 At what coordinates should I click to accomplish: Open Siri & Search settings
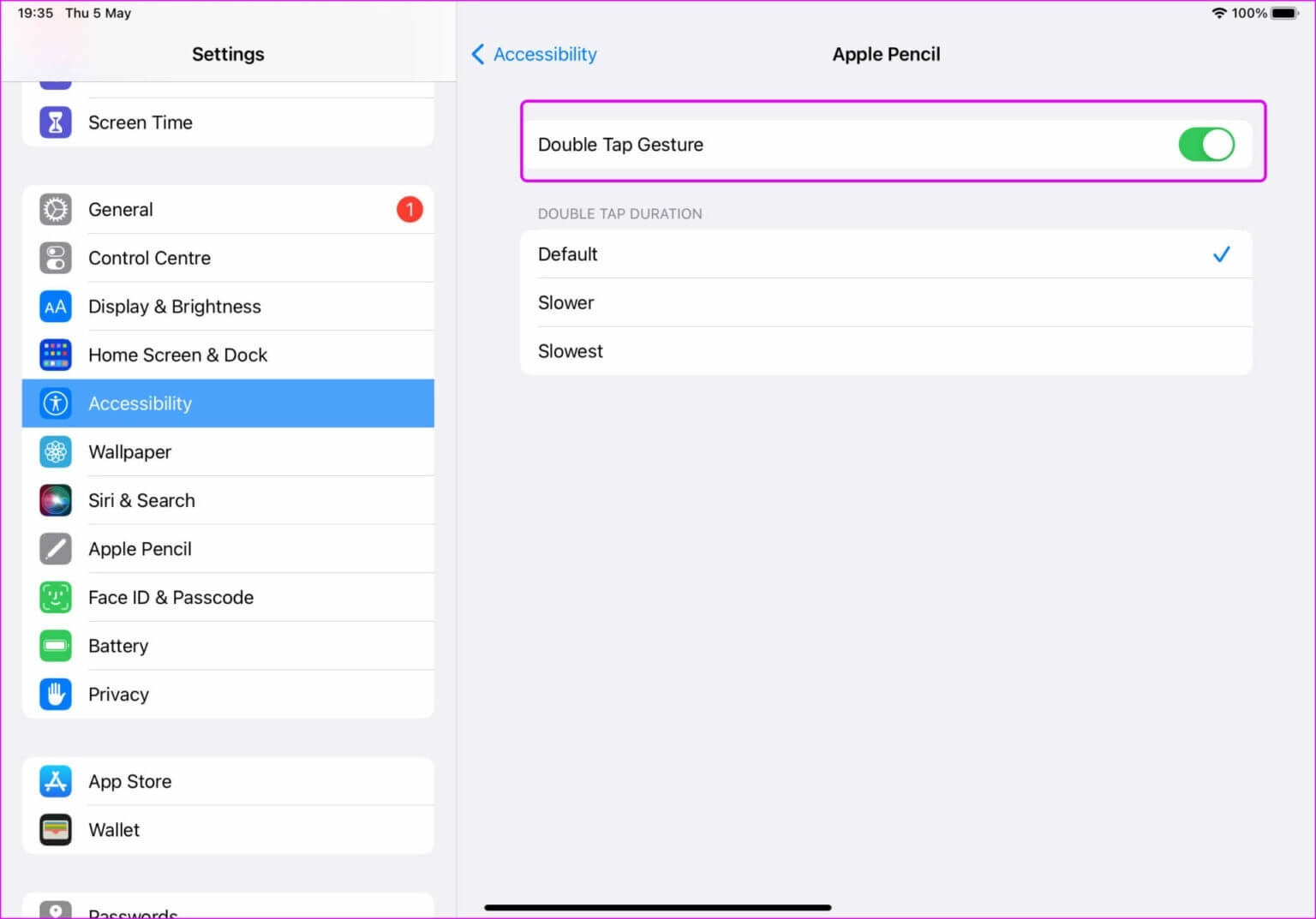point(228,500)
